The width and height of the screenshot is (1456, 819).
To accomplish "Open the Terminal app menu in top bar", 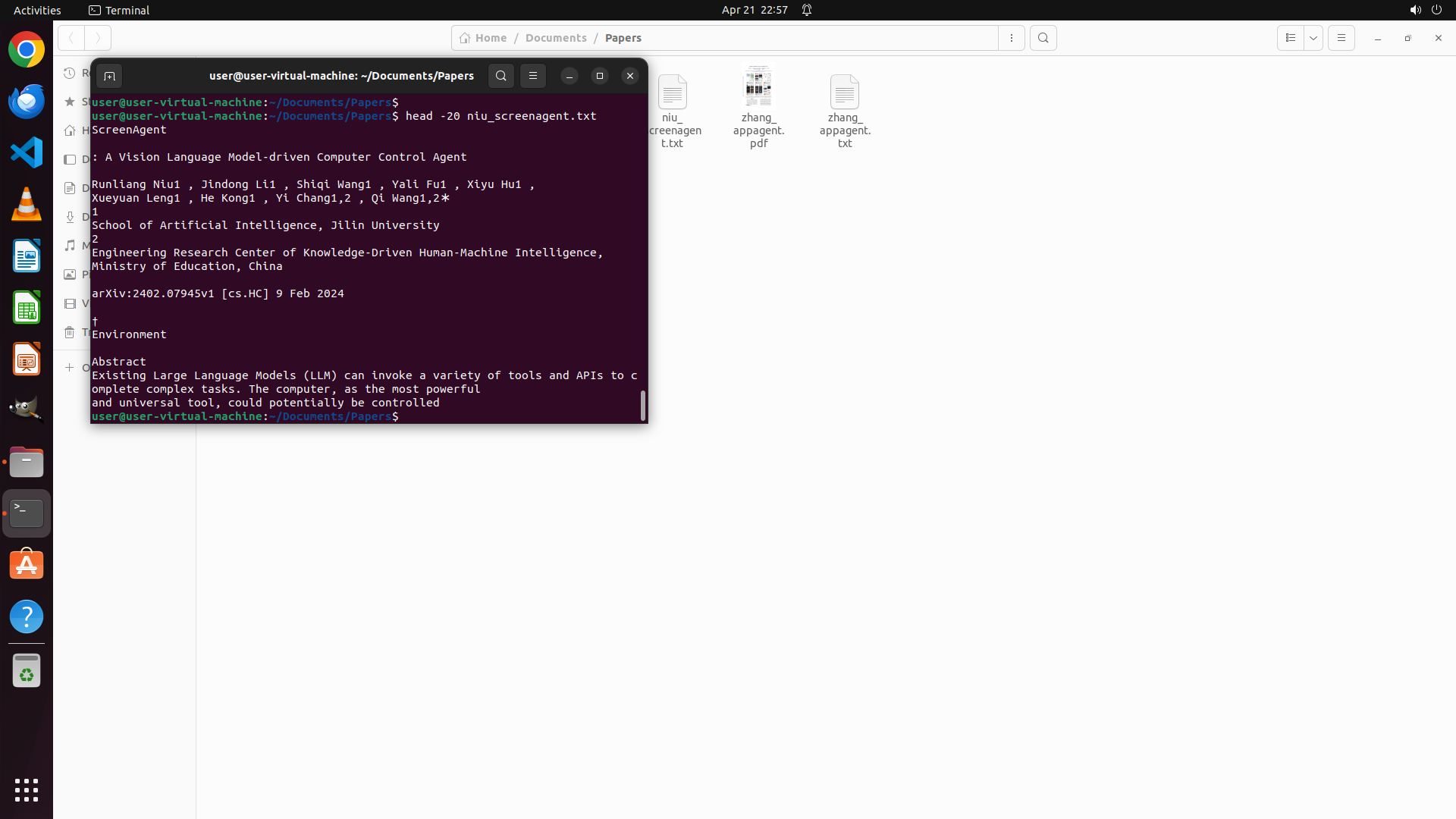I will tap(119, 10).
